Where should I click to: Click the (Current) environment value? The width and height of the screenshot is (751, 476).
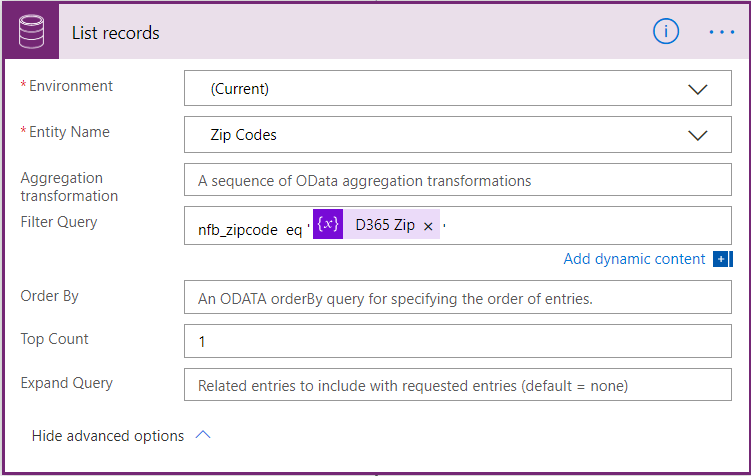tap(240, 89)
